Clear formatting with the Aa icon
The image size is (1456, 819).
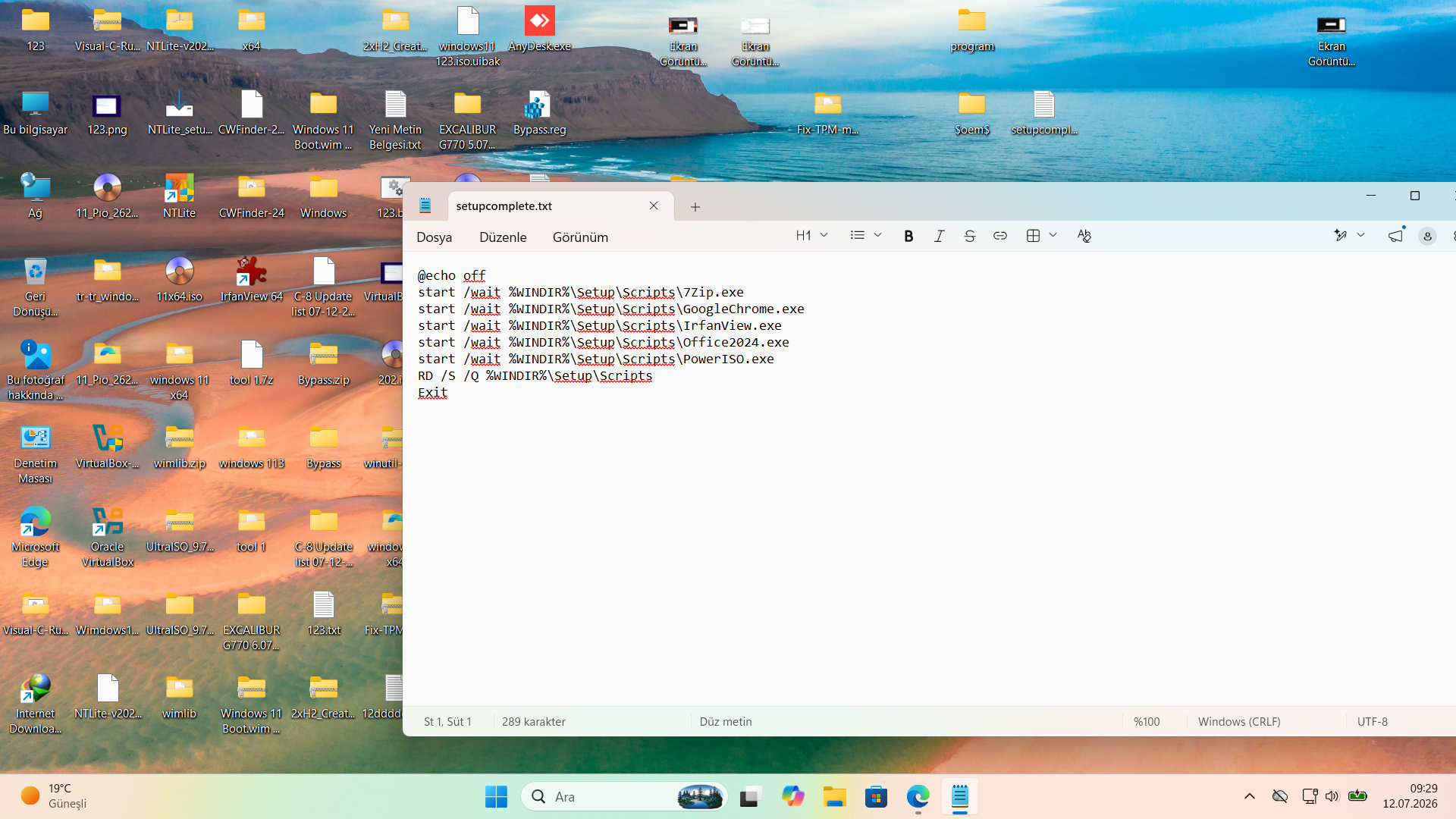click(x=1084, y=236)
